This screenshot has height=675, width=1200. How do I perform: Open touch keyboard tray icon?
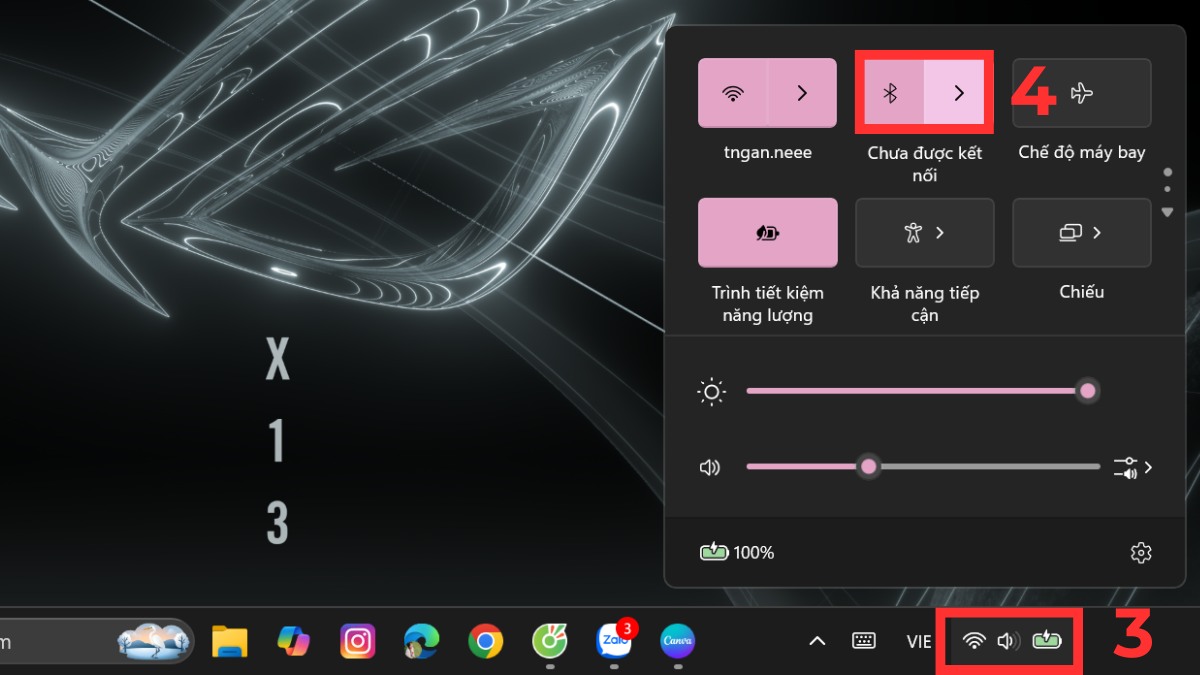pos(864,641)
